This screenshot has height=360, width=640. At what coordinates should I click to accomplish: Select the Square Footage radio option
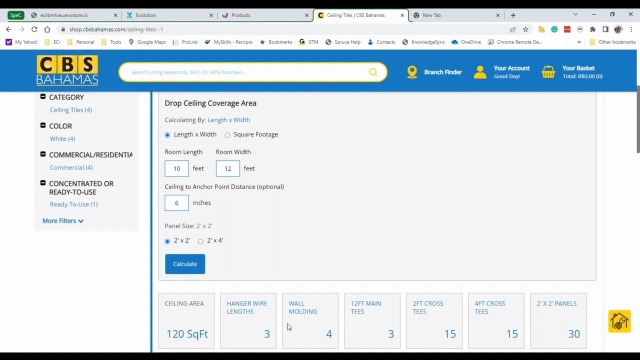click(227, 135)
